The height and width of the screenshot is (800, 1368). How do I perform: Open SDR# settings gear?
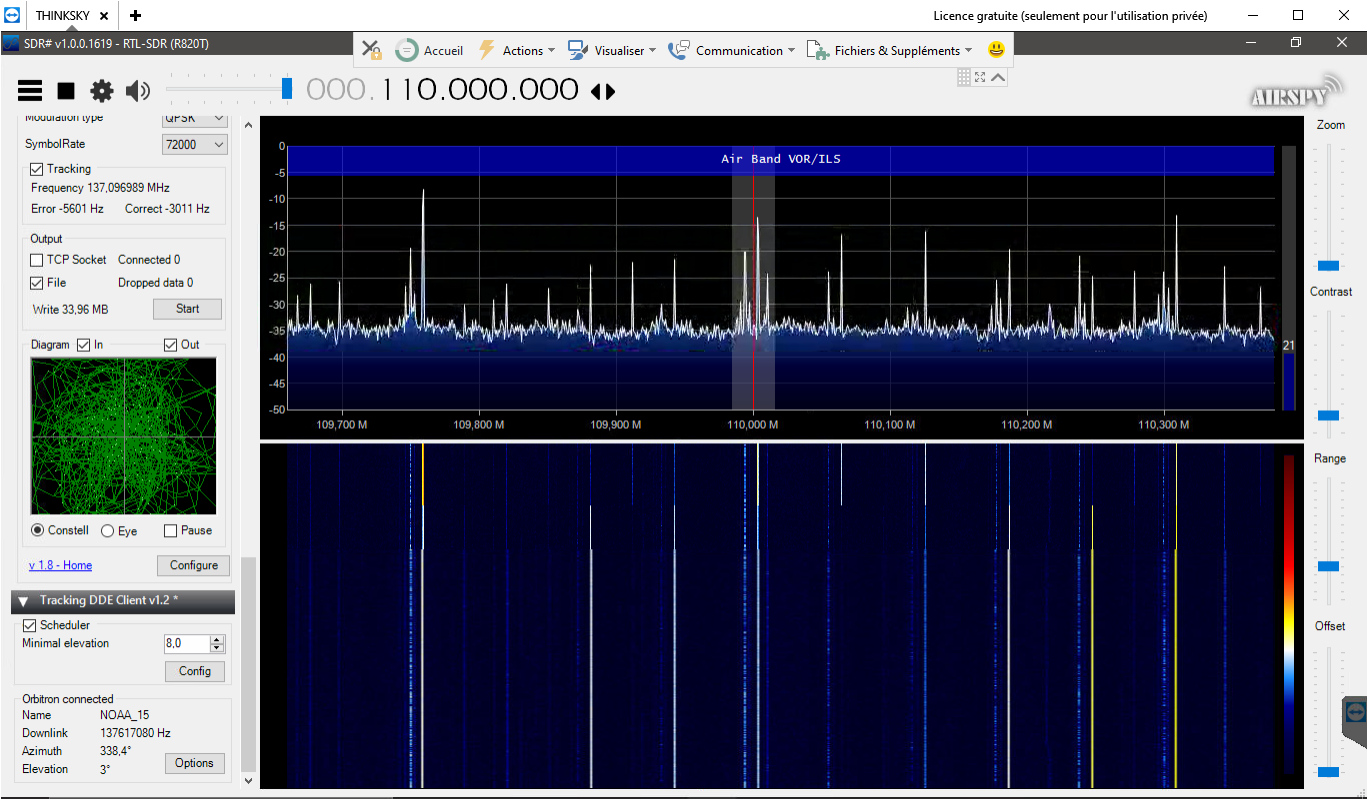point(102,91)
